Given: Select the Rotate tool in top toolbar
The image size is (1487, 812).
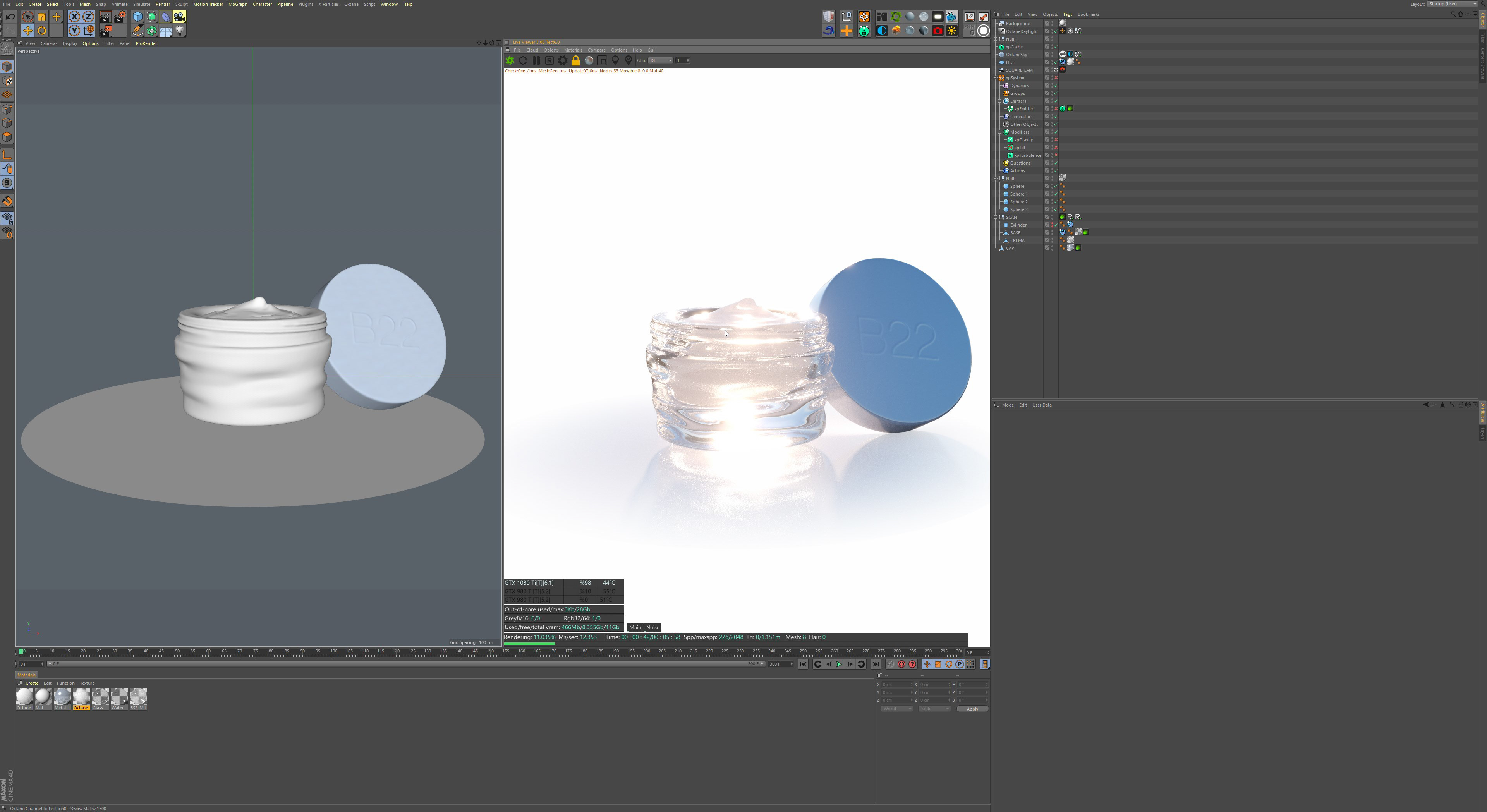Looking at the screenshot, I should coord(41,31).
